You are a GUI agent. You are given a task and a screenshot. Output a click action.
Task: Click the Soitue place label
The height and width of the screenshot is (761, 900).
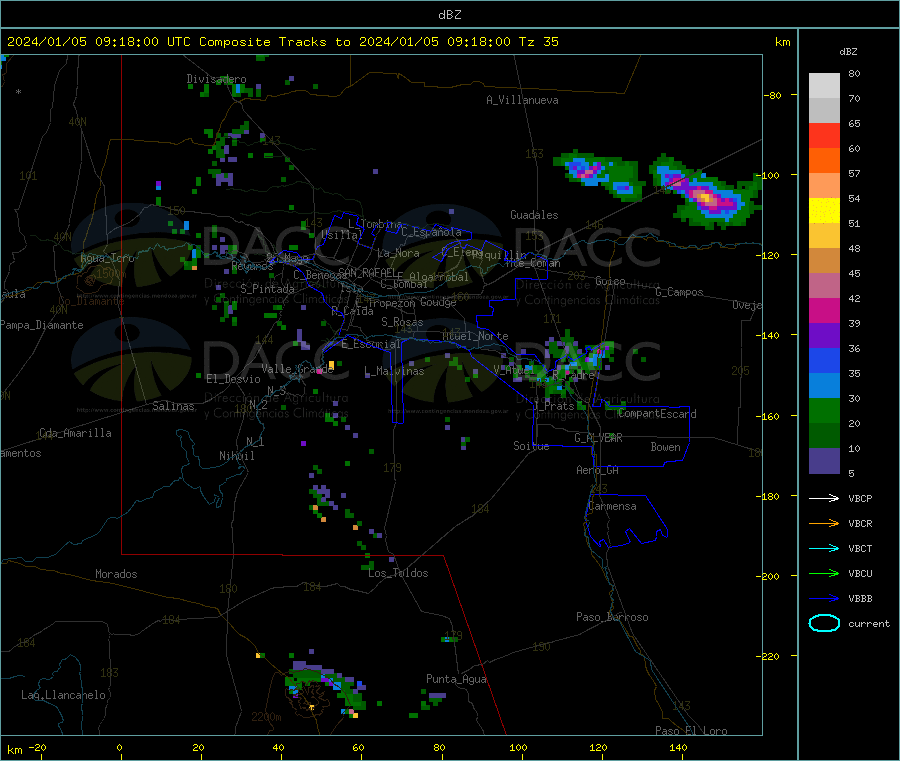(x=531, y=446)
